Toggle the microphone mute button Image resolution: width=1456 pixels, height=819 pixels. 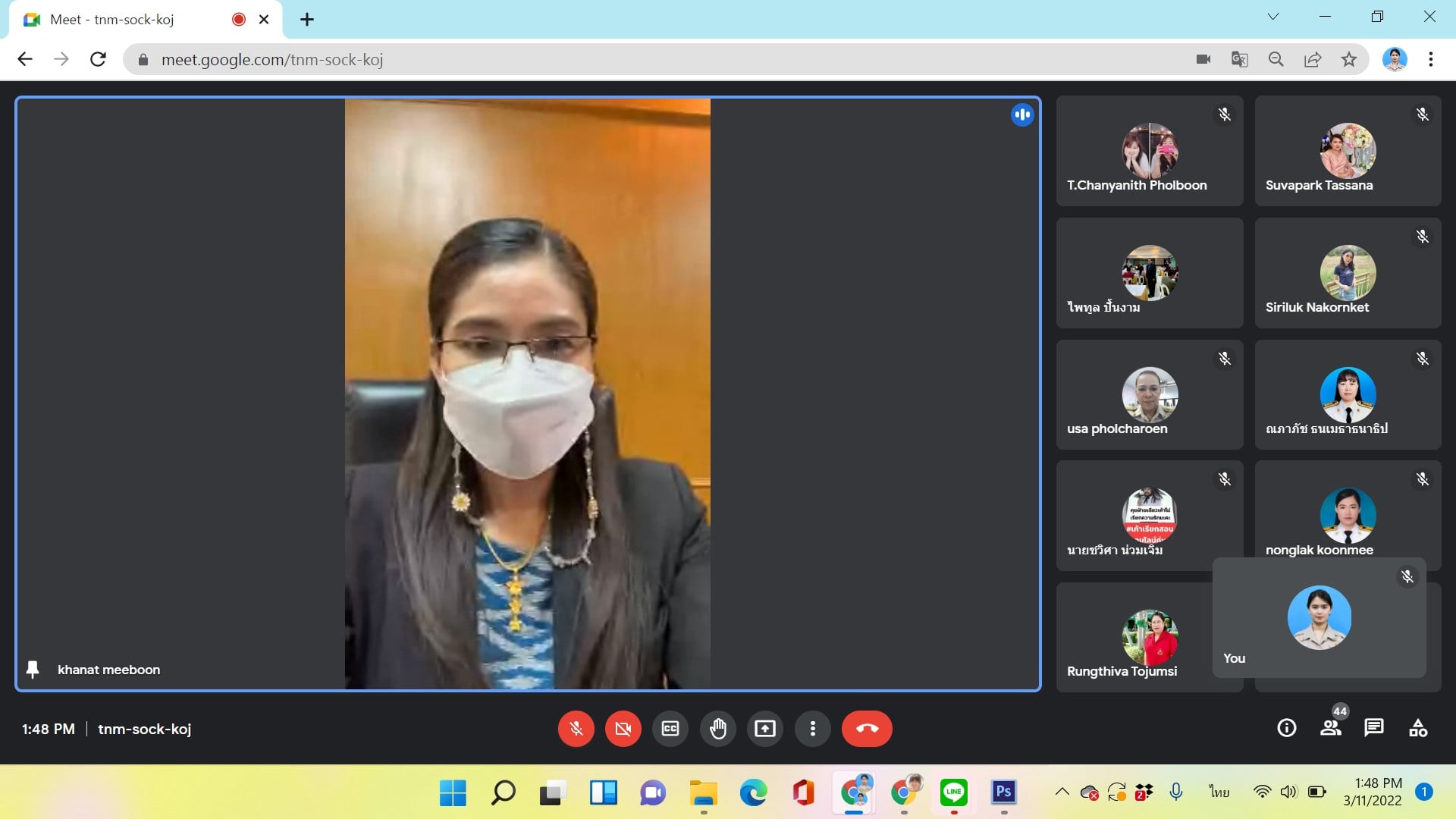[x=576, y=729]
